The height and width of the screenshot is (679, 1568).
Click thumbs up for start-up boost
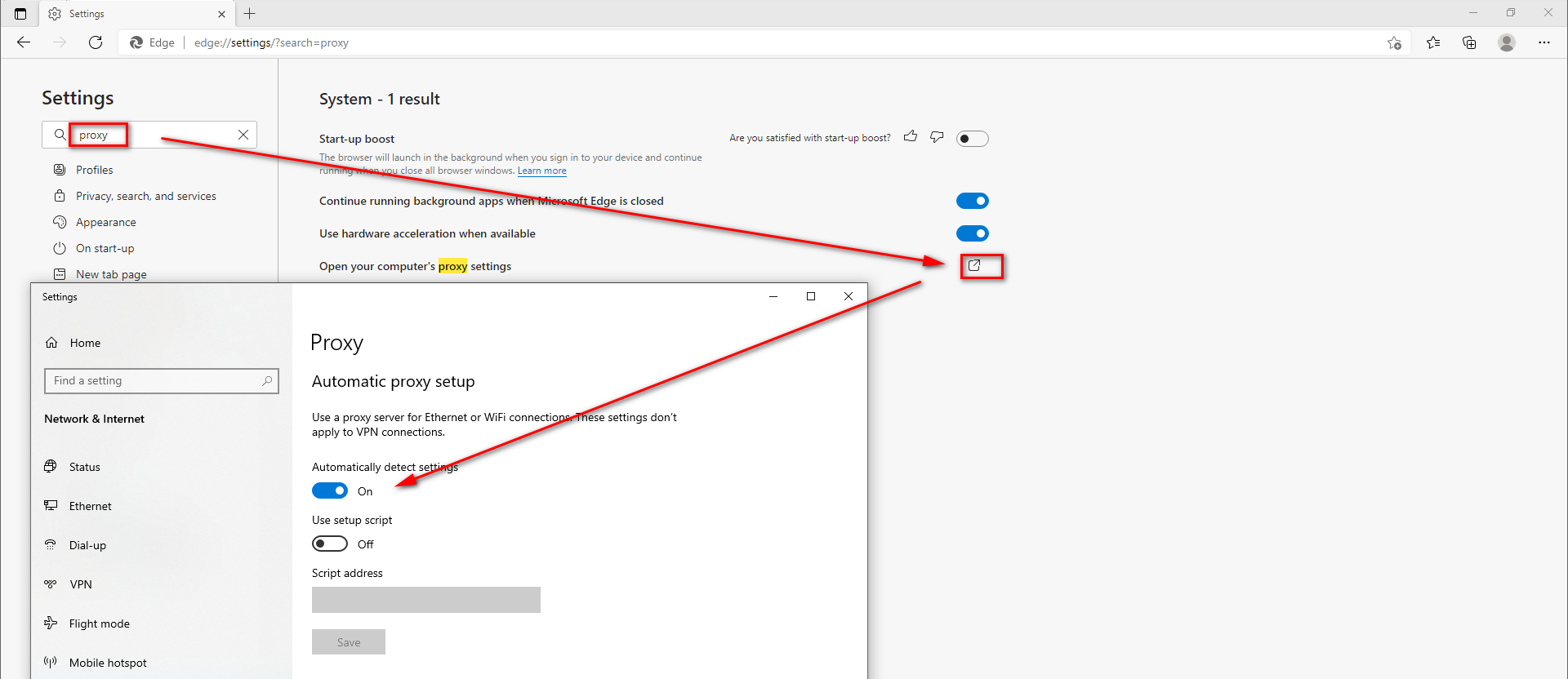(x=911, y=137)
